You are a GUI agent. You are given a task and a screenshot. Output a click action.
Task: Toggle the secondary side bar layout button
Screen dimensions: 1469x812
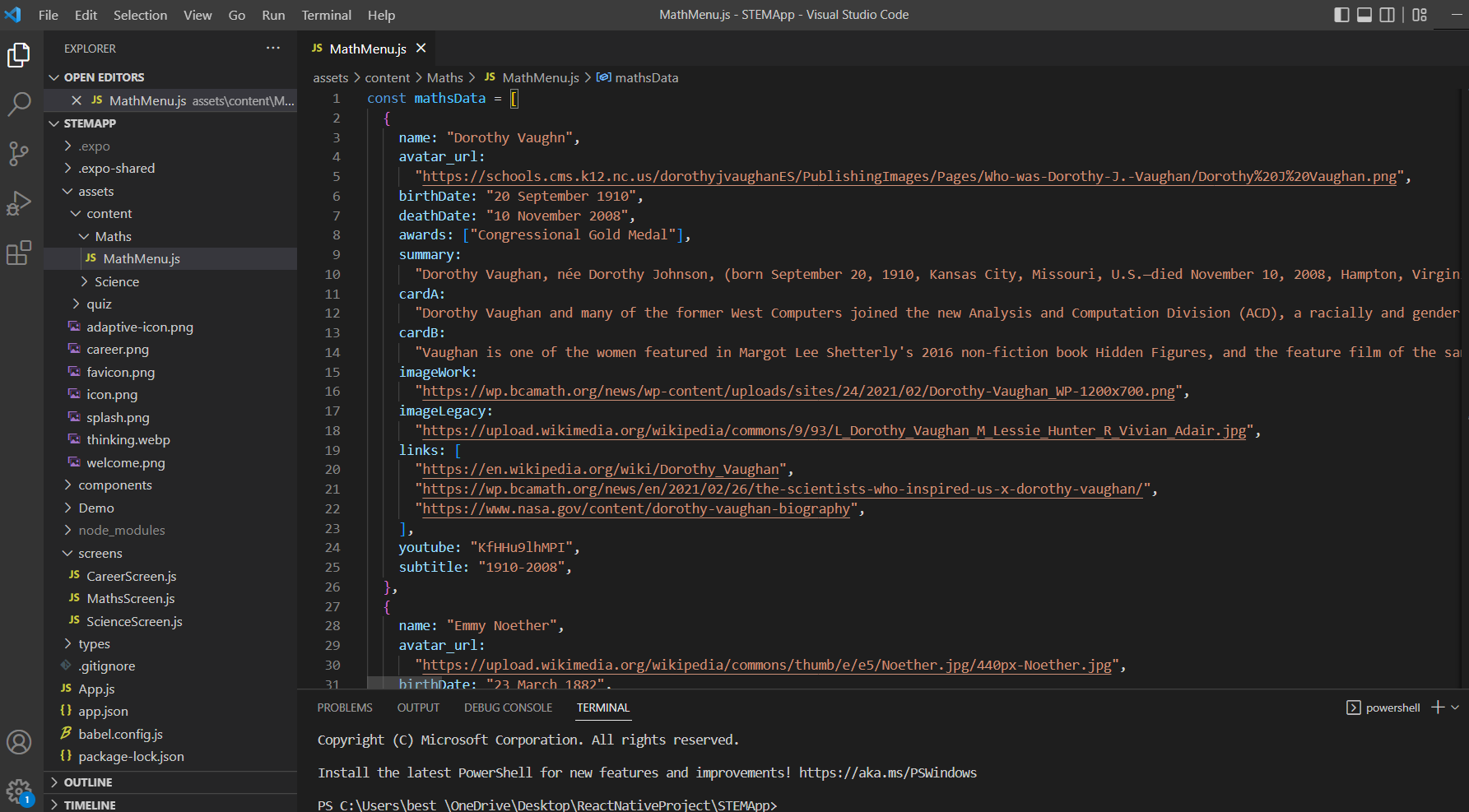coord(1388,15)
